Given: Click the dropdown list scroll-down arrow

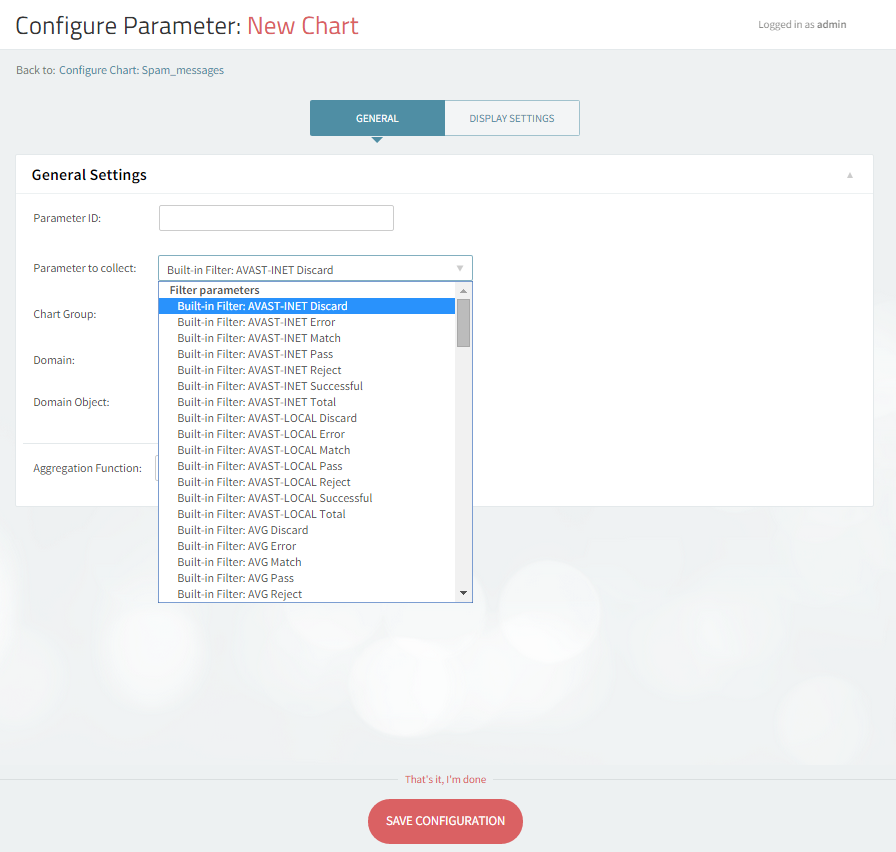Looking at the screenshot, I should 463,593.
